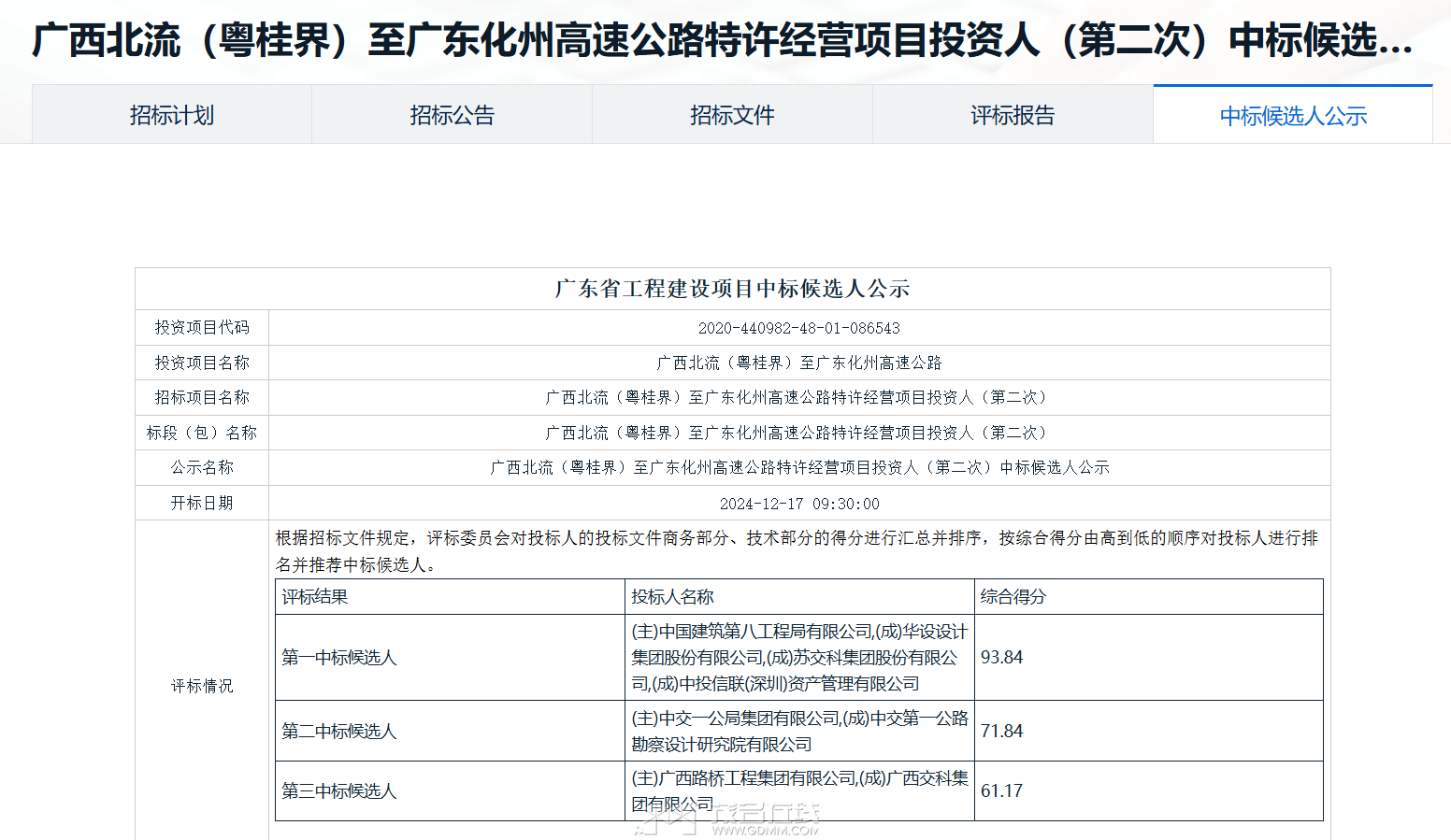Select project code 2020-440982-48-01-086543
The height and width of the screenshot is (840, 1451).
[x=799, y=328]
